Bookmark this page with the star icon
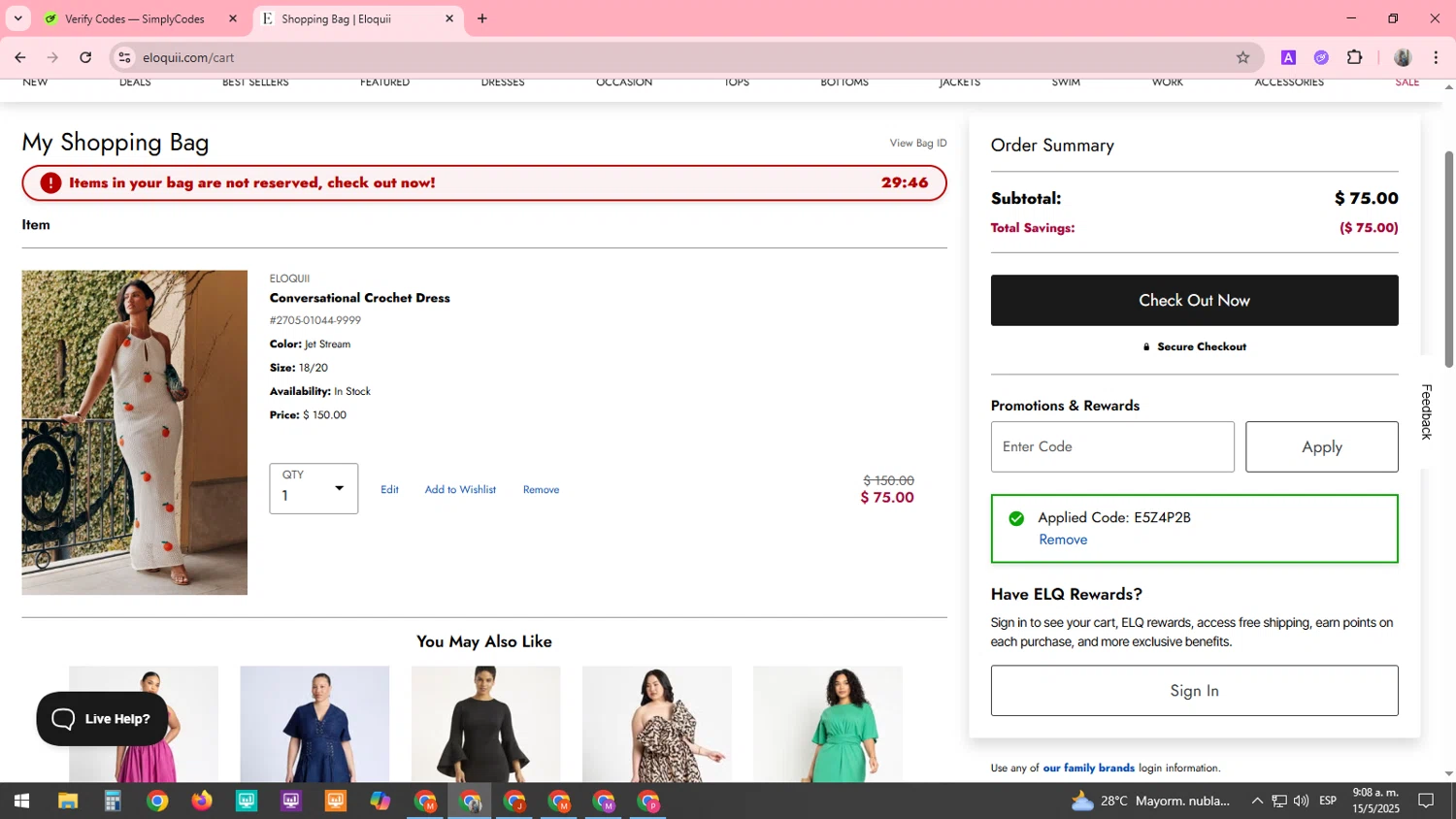This screenshot has height=819, width=1456. pos(1242,57)
